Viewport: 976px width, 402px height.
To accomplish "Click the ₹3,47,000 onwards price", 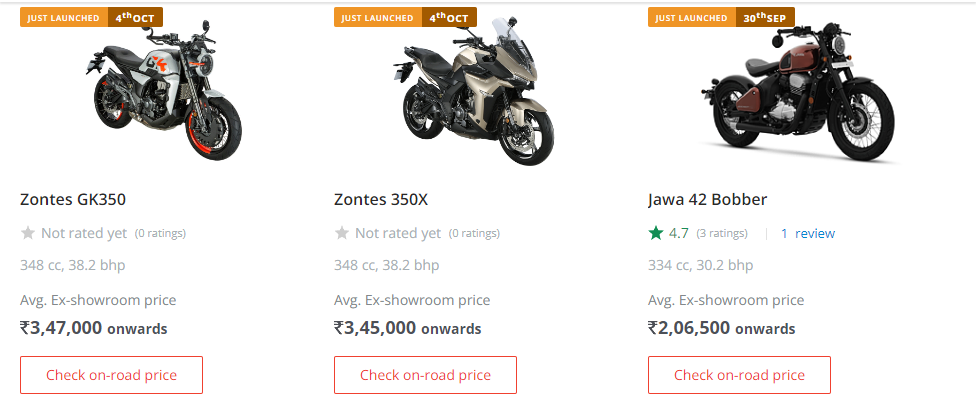I will tap(94, 328).
